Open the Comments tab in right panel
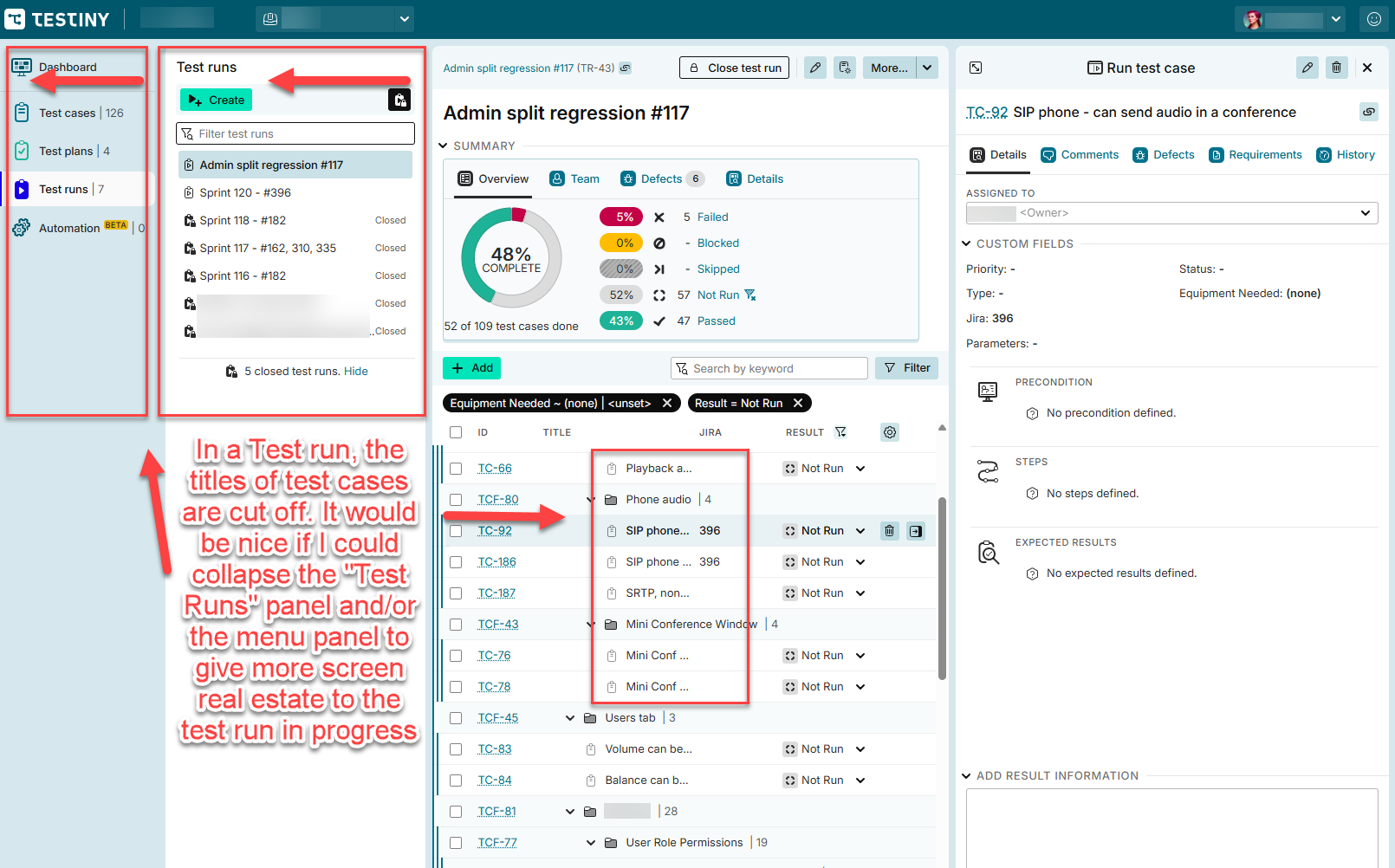The image size is (1395, 868). click(1080, 155)
